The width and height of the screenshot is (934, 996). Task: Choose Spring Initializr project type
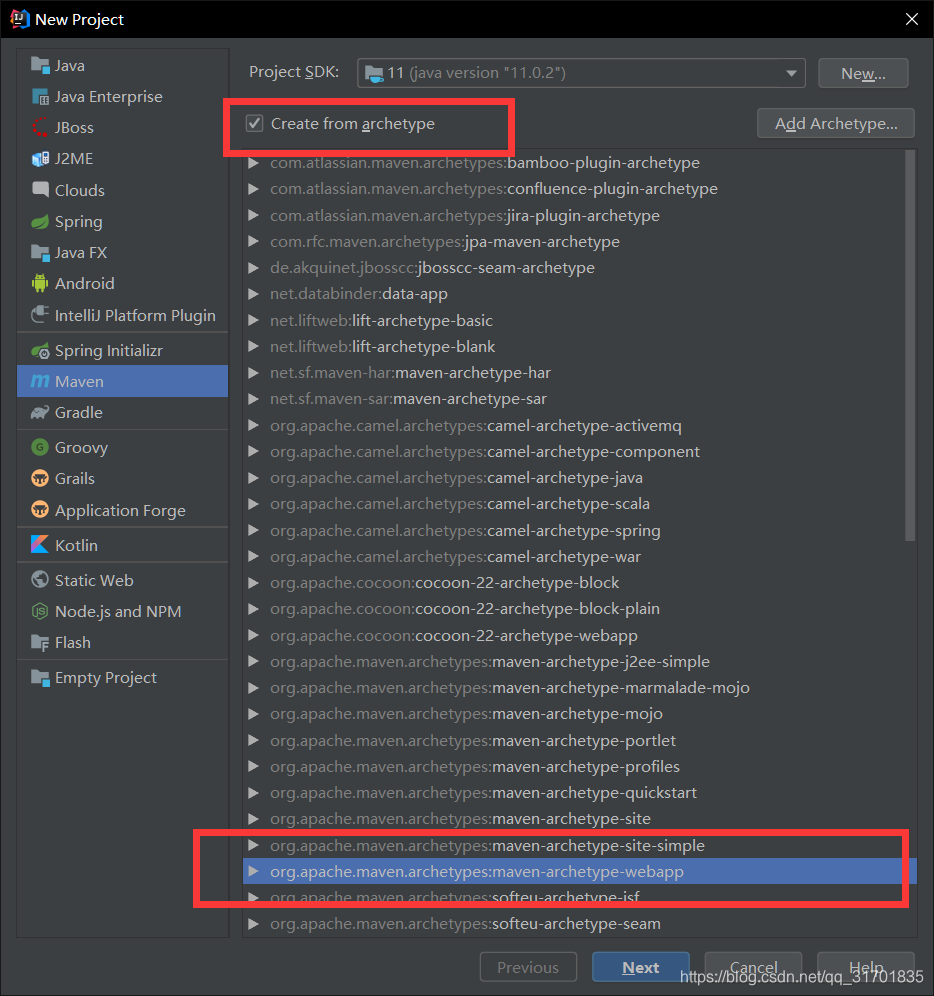[123, 351]
